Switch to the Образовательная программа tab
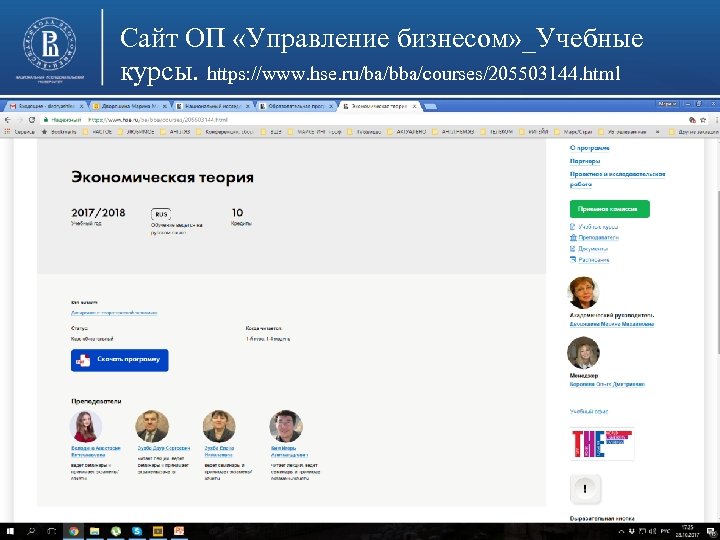 coord(297,106)
